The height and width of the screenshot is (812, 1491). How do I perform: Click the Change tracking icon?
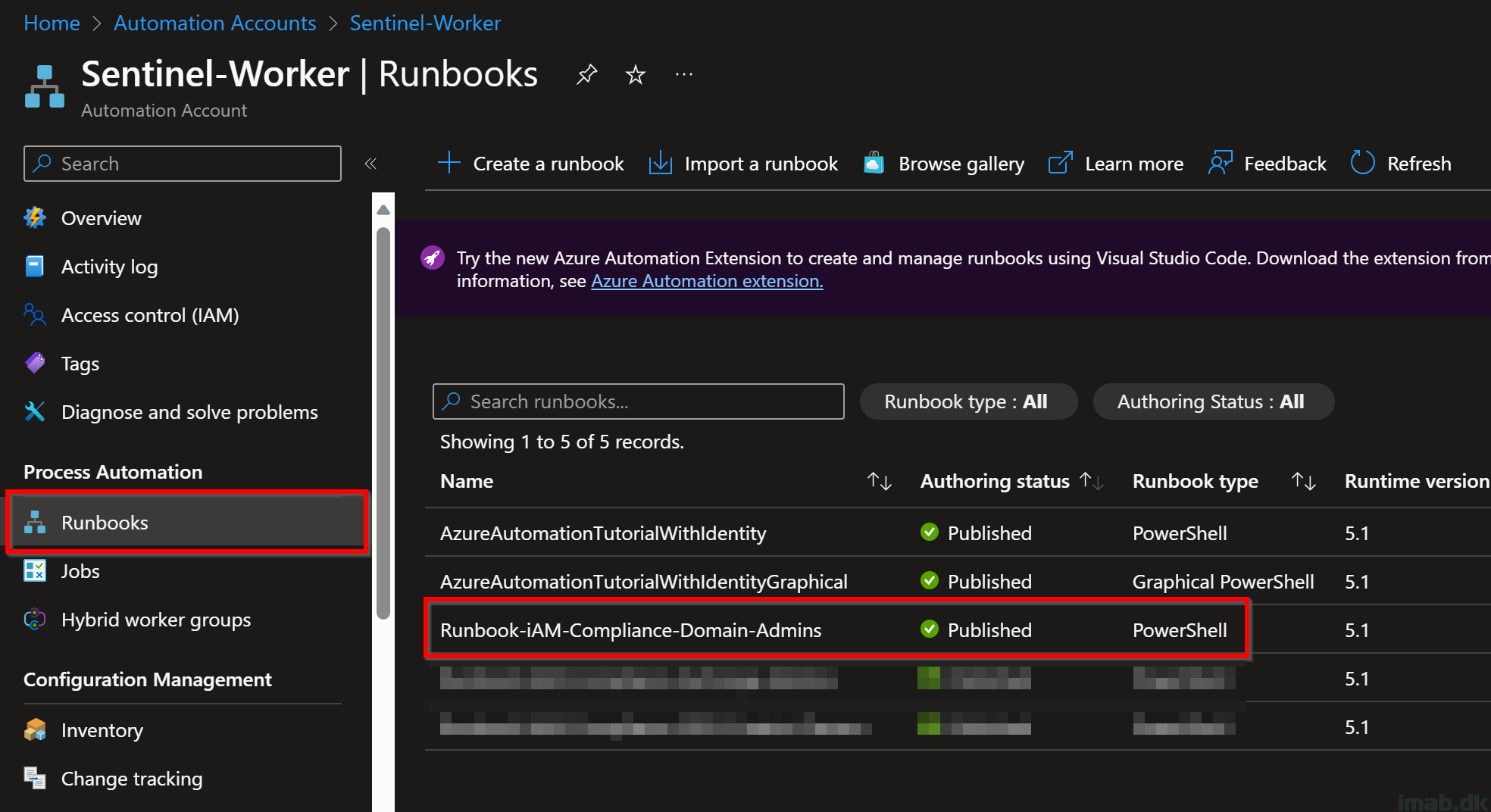[35, 779]
